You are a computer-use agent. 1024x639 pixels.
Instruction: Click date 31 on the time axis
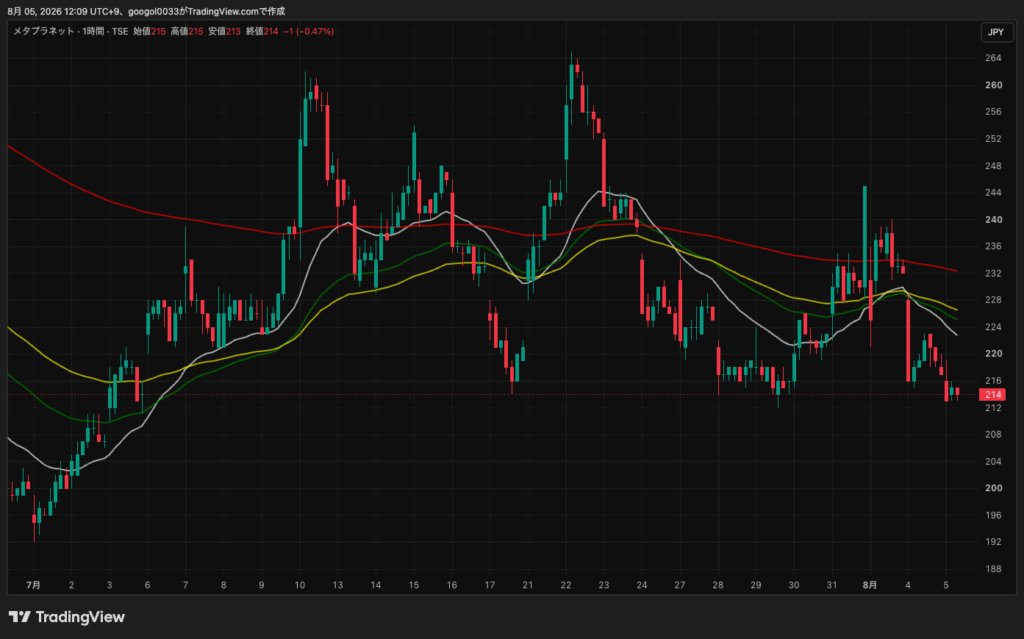point(831,585)
